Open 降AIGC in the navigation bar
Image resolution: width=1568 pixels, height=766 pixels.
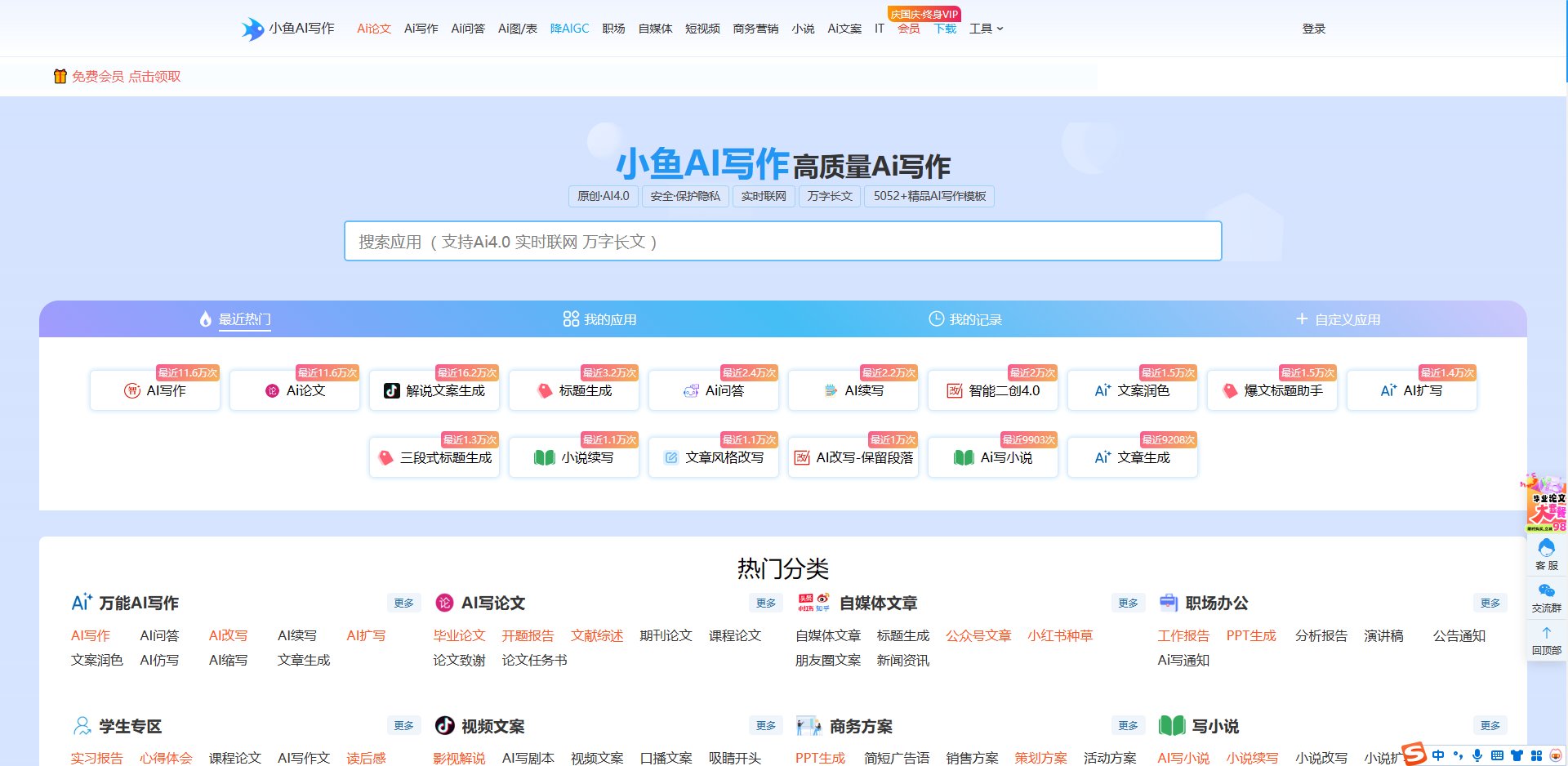(x=569, y=29)
